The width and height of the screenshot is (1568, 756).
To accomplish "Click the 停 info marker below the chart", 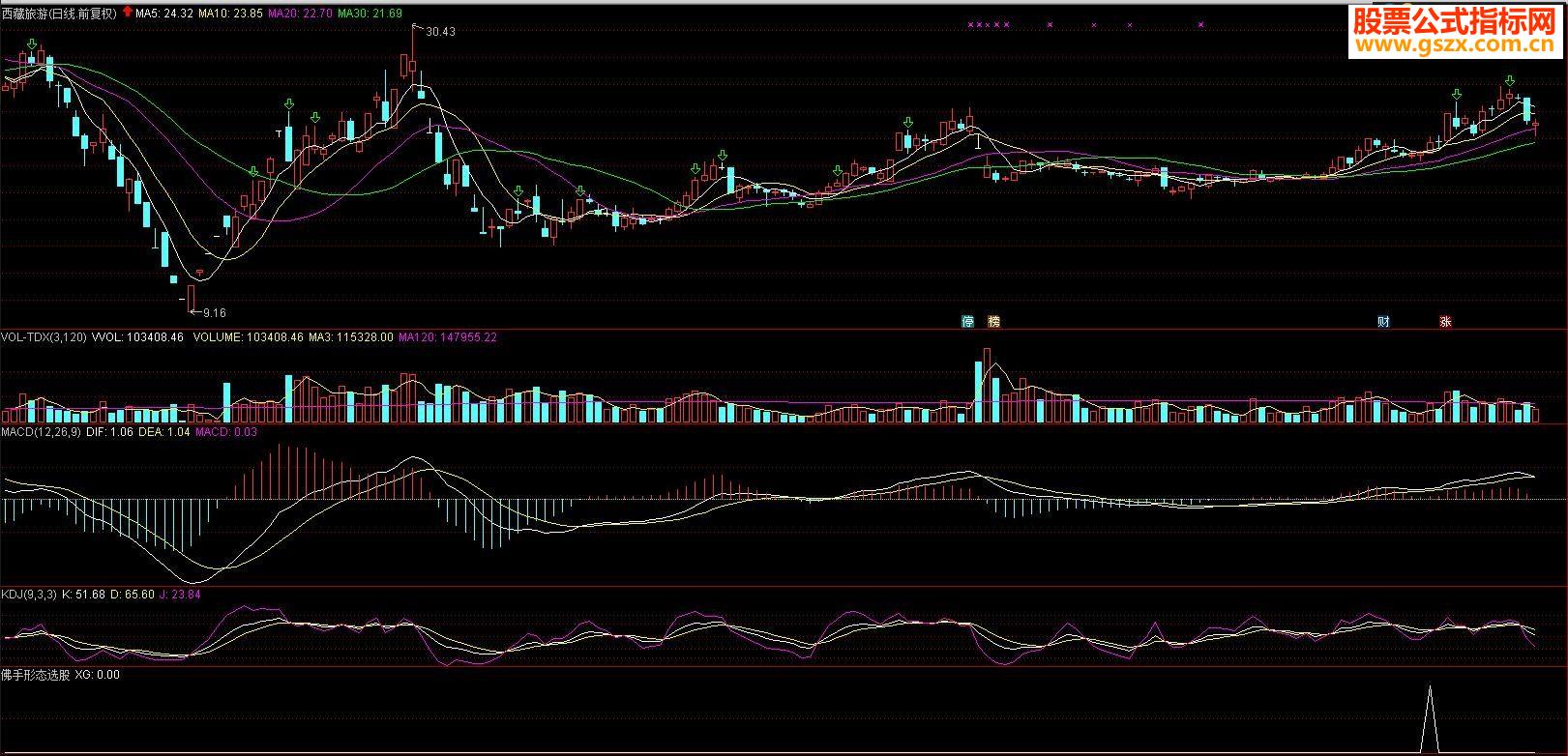I will point(967,322).
